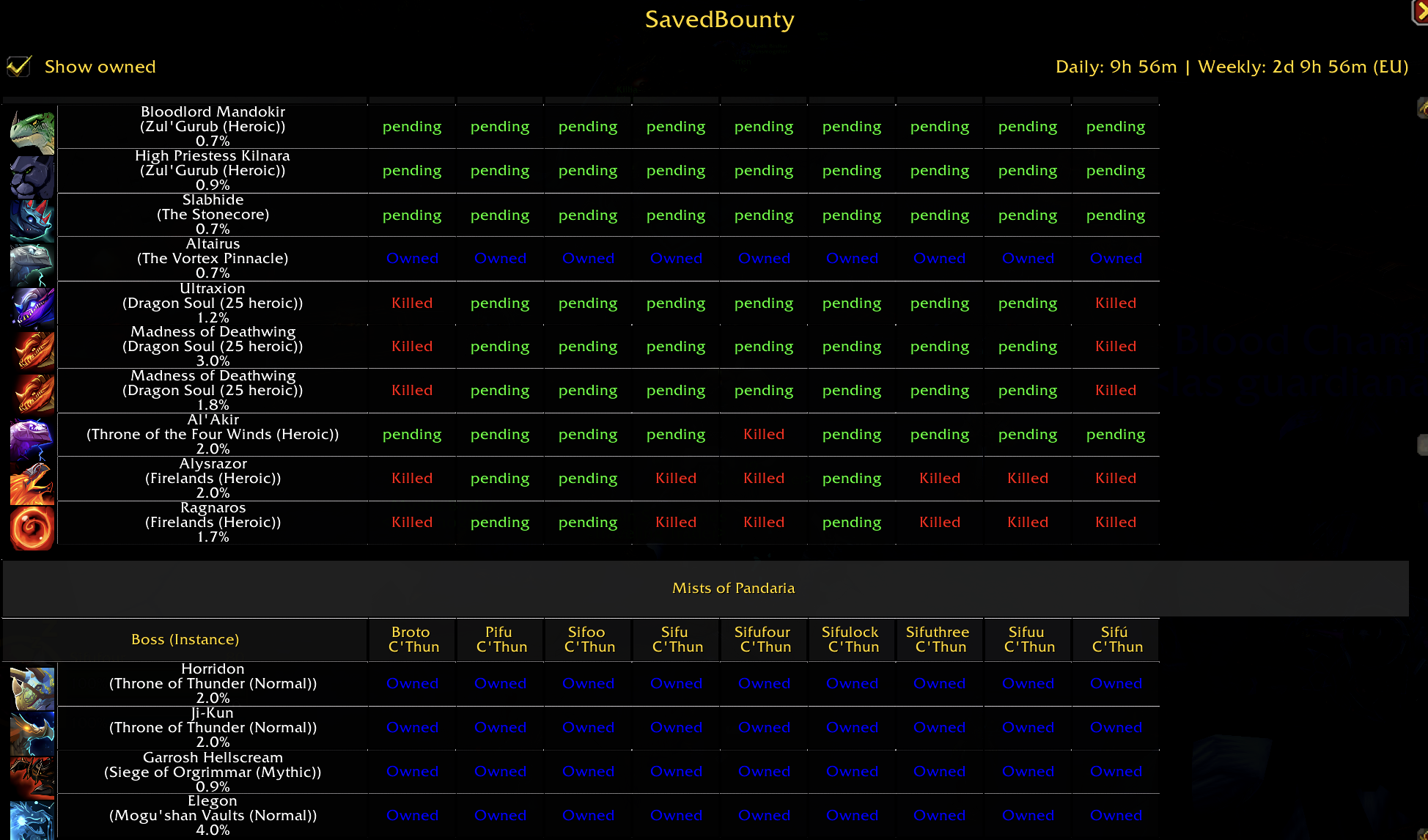This screenshot has width=1428, height=840.
Task: Click the Boss (Instance) column header
Action: (185, 639)
